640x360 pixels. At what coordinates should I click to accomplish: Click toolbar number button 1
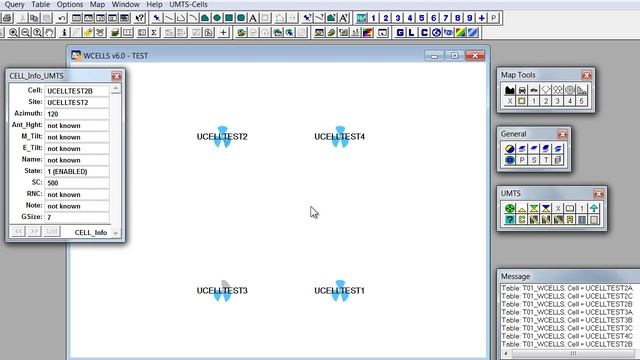coord(373,18)
